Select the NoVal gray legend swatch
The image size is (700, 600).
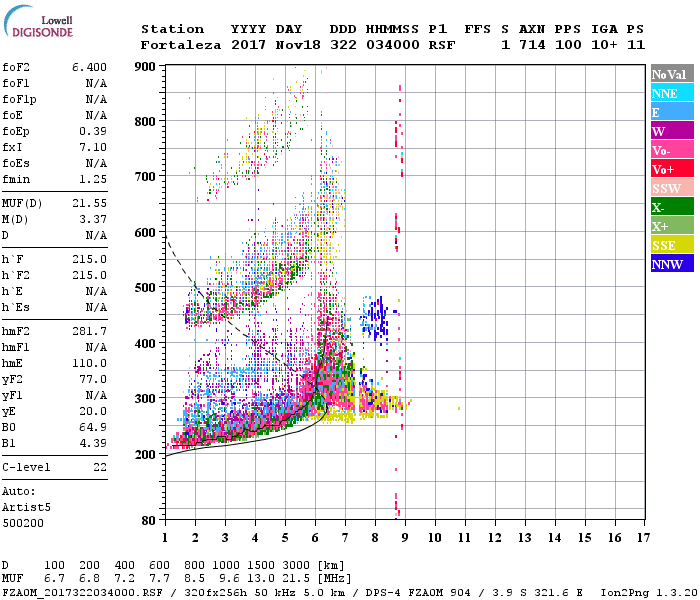[672, 74]
